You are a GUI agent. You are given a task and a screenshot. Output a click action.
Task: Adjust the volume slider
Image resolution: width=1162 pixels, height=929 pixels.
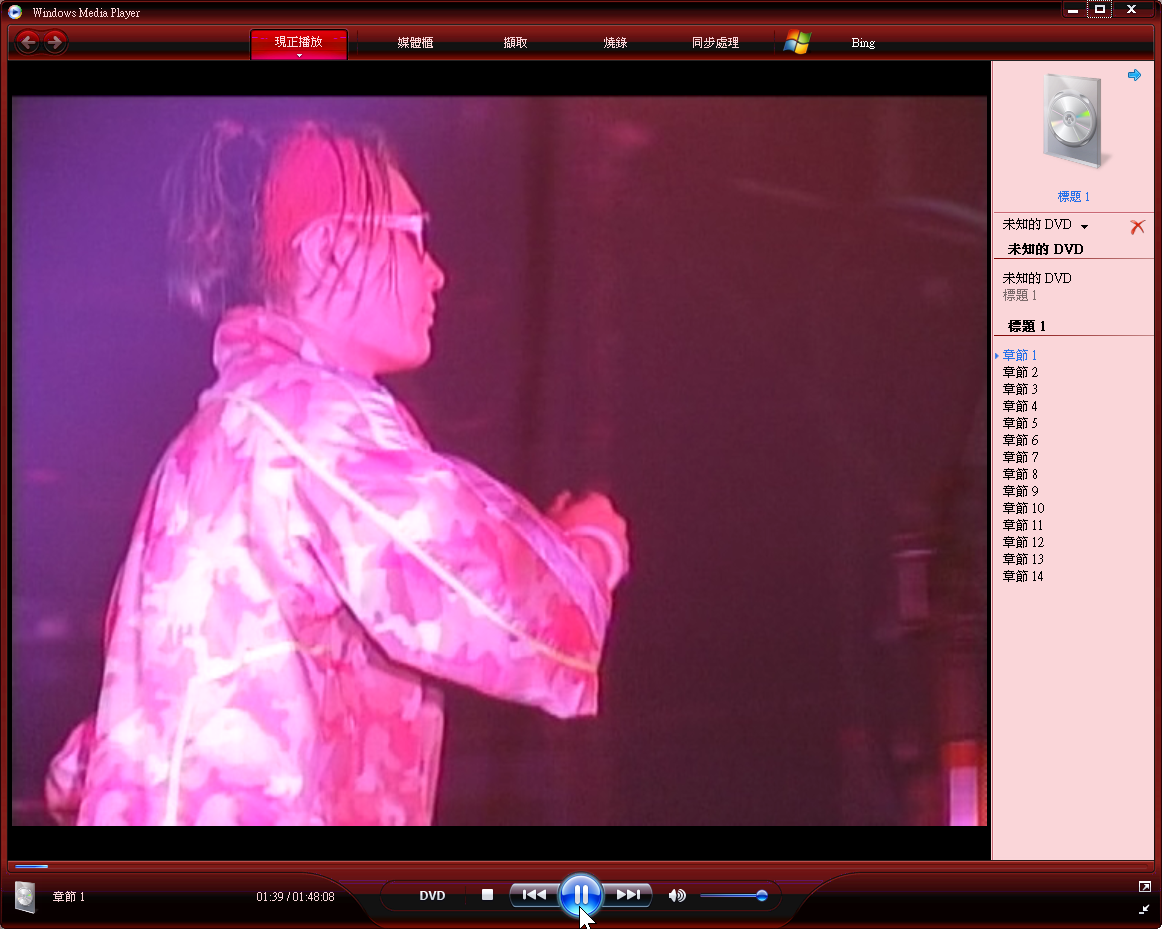point(734,896)
